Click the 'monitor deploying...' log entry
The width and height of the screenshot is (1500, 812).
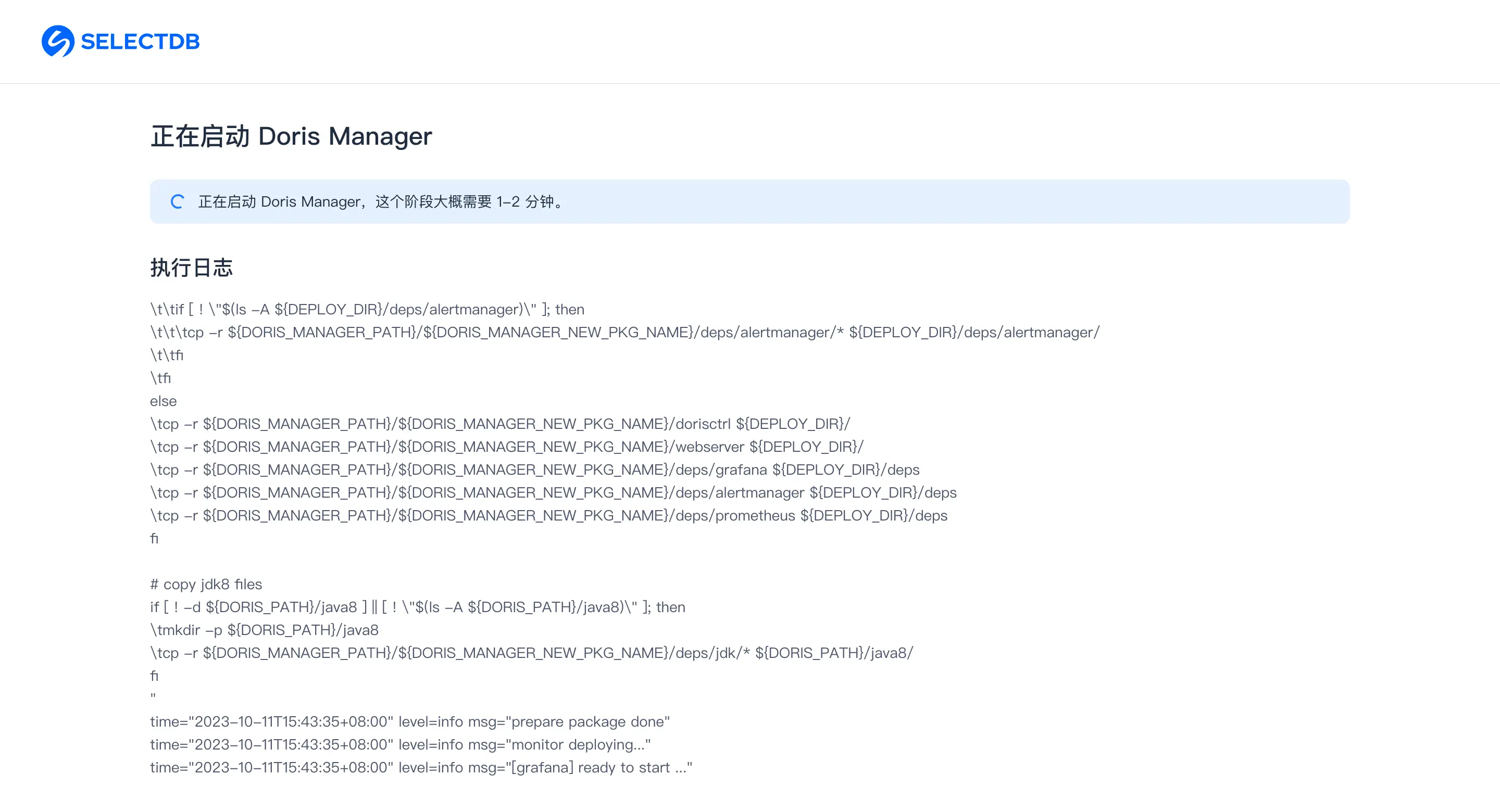point(401,744)
